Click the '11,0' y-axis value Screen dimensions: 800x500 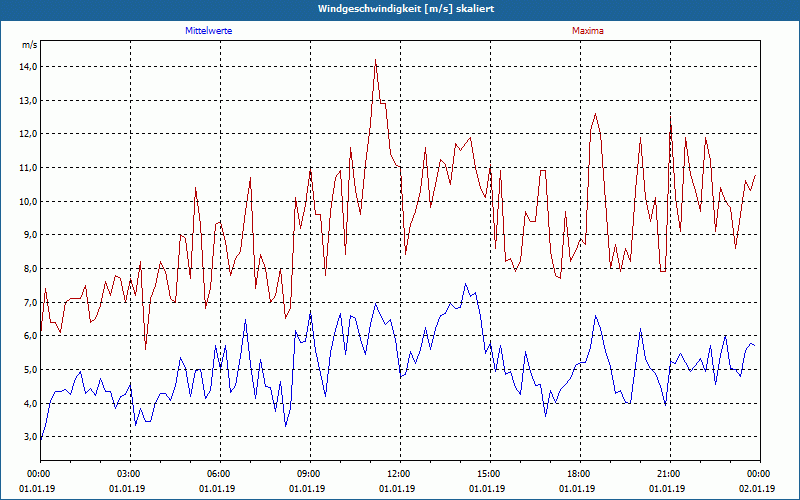pos(29,168)
